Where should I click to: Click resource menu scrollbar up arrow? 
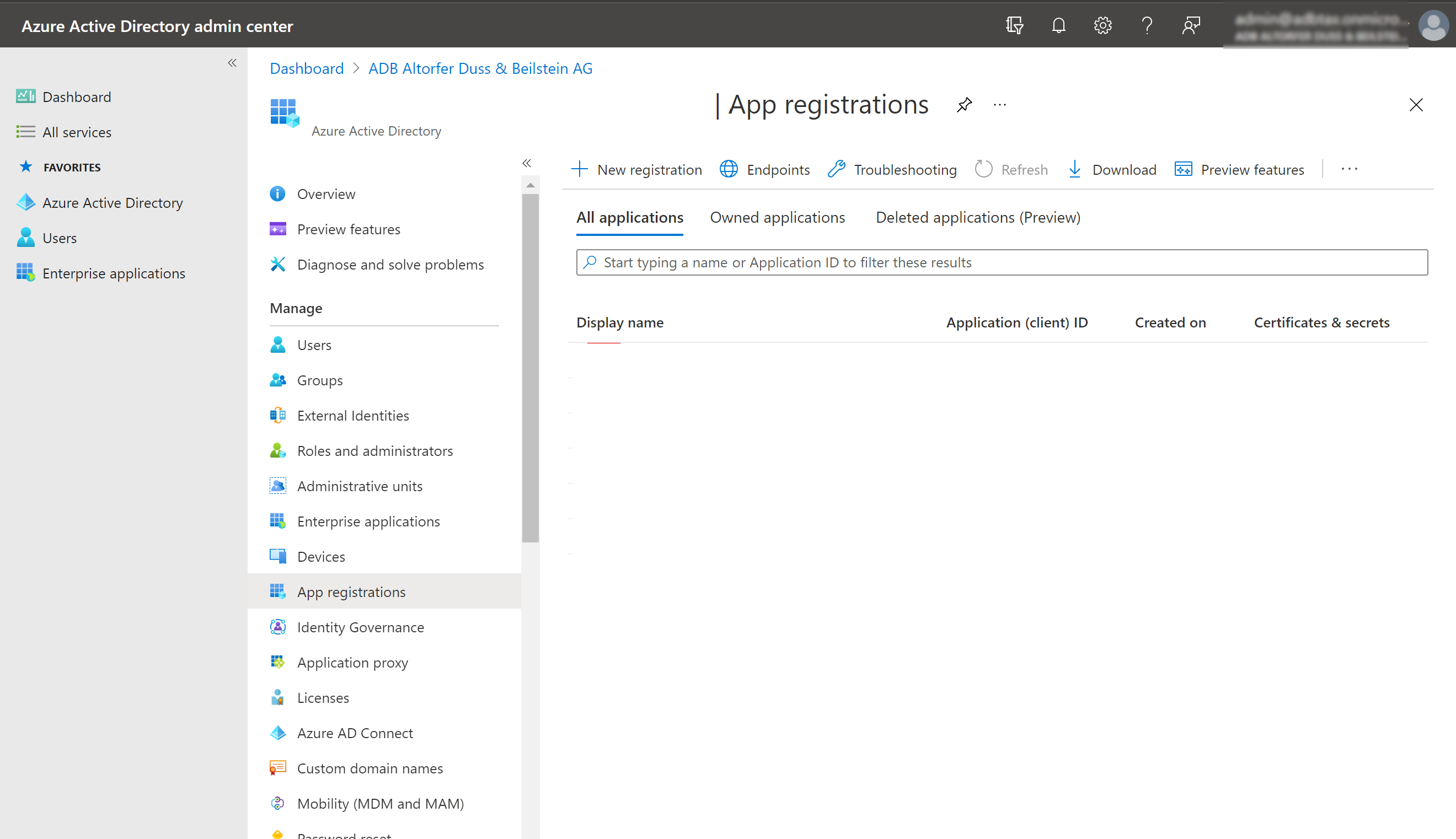531,186
